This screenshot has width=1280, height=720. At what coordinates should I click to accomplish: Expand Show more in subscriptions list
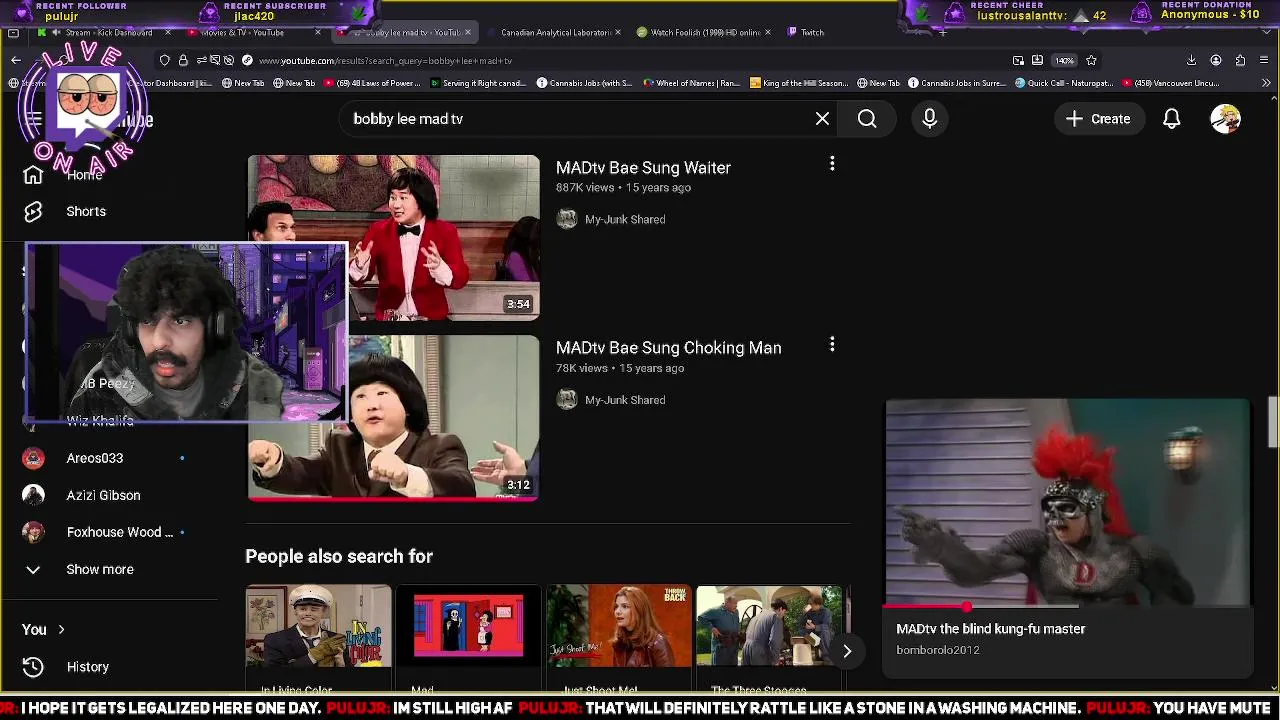(100, 569)
